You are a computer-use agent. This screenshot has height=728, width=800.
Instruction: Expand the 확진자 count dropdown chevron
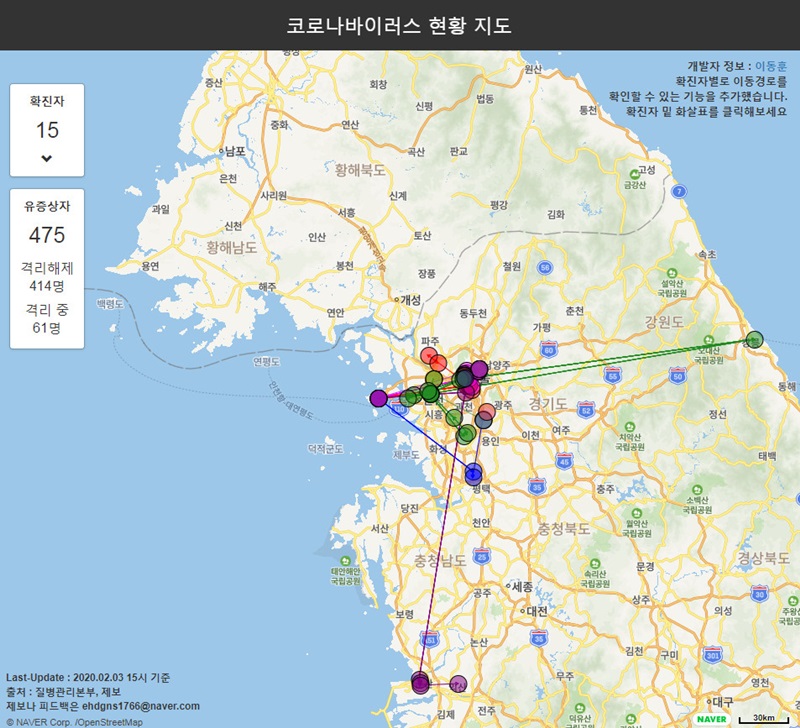47,159
